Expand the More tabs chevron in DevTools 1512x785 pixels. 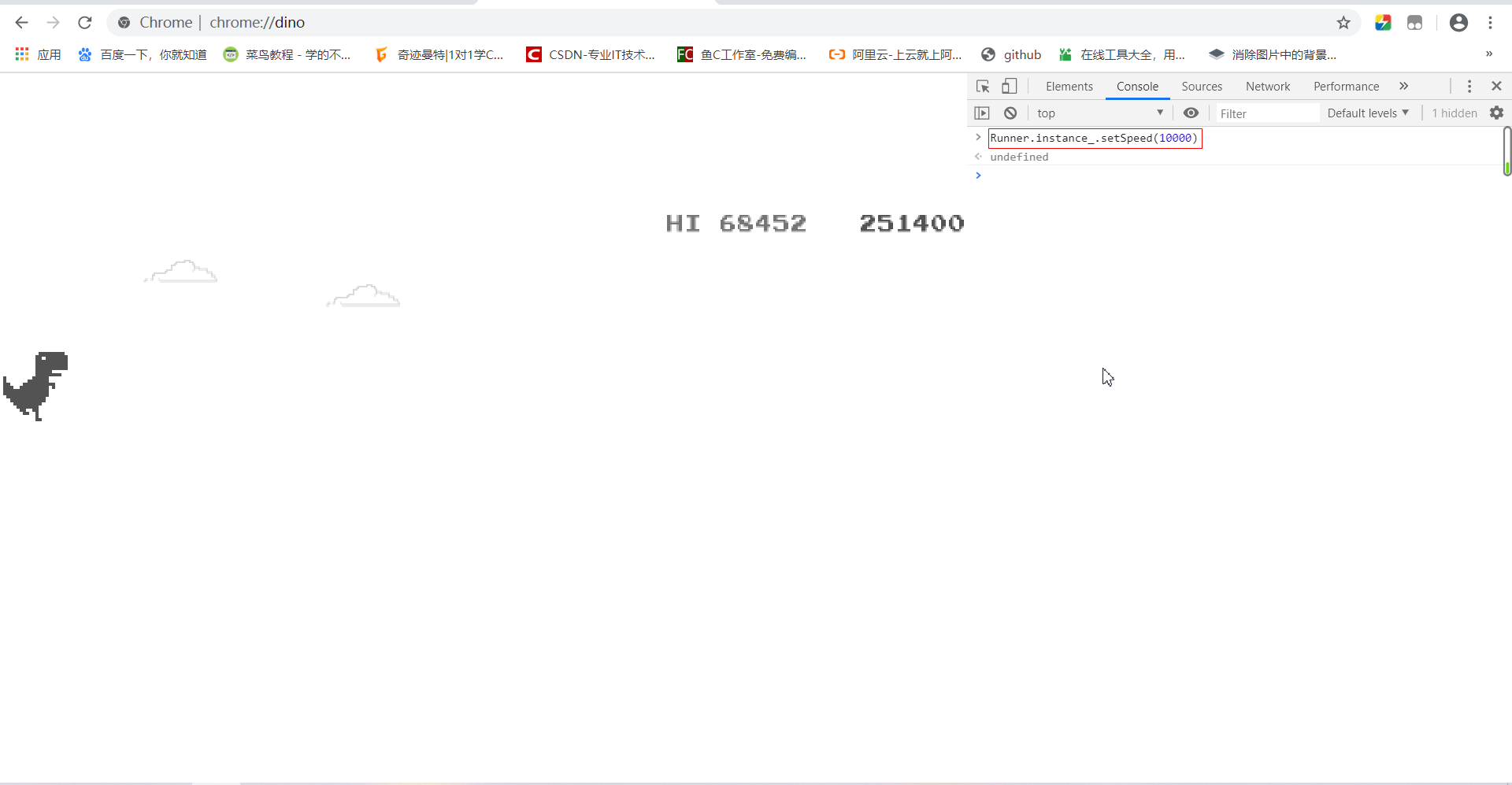tap(1404, 87)
